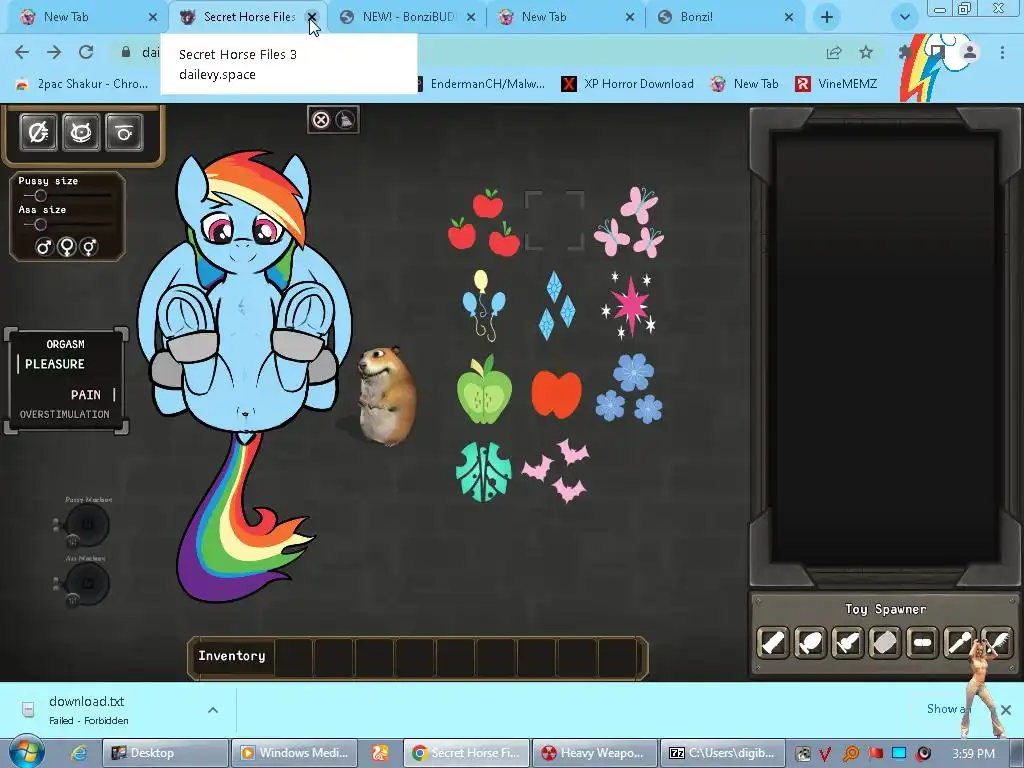This screenshot has height=768, width=1024.
Task: Switch to the Heavy Weapo... taskbar item
Action: point(595,753)
